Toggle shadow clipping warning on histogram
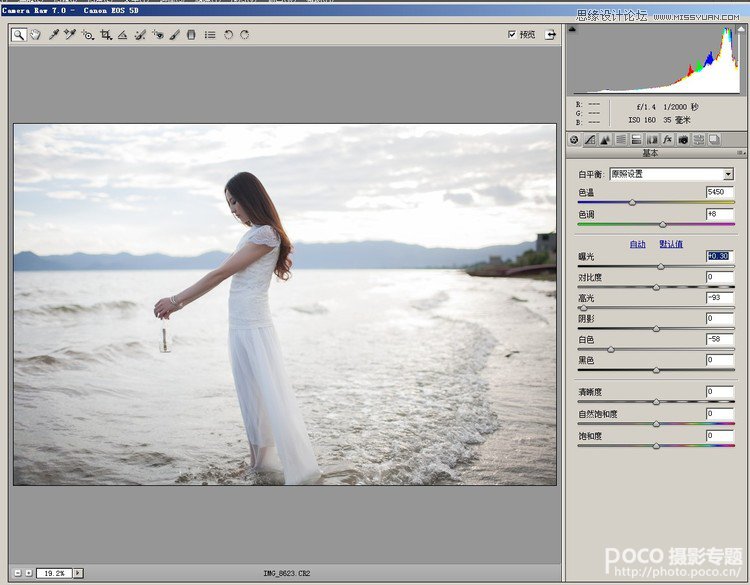 pos(573,30)
